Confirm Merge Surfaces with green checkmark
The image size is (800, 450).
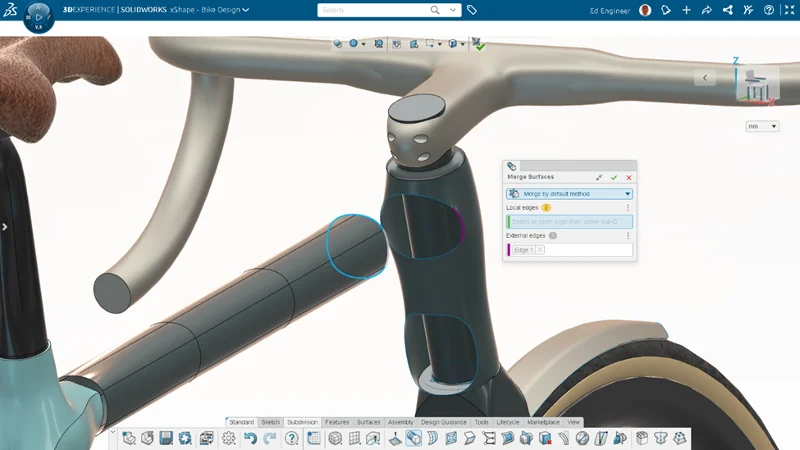(614, 177)
